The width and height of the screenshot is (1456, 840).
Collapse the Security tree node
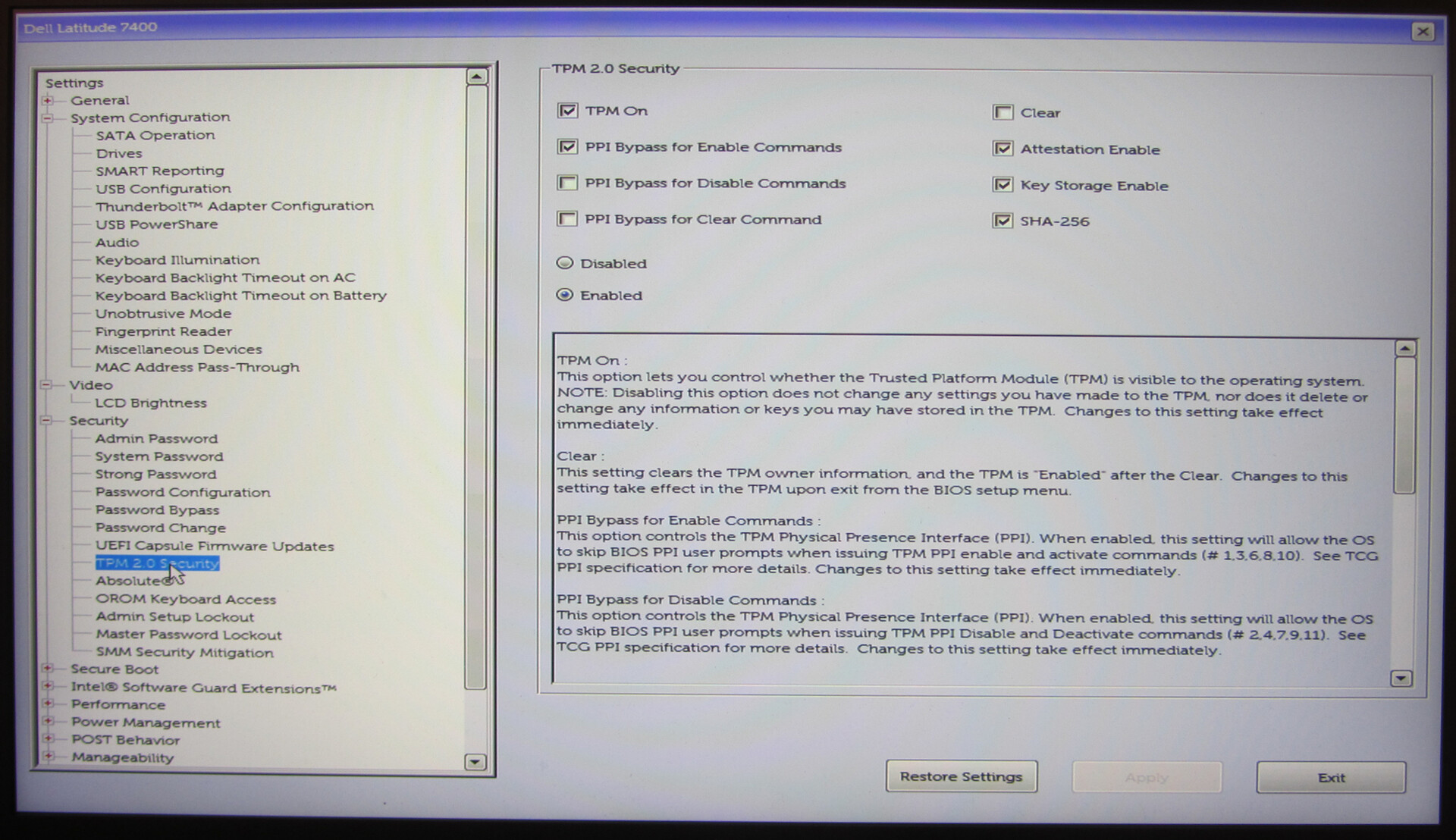[46, 421]
